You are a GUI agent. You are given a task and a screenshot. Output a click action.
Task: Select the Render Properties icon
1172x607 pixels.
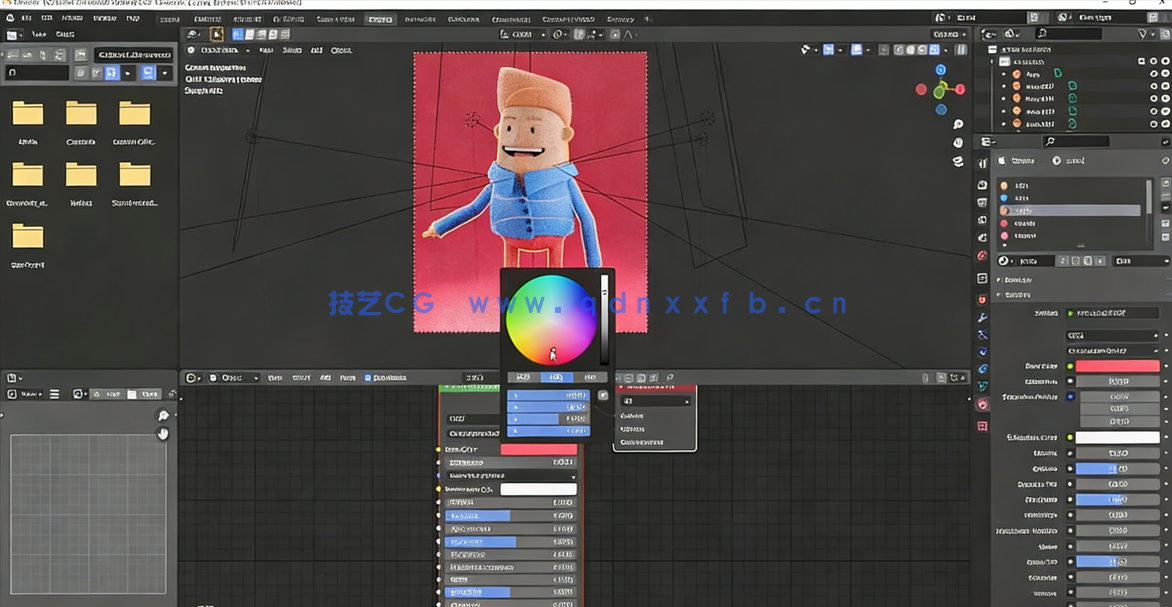point(985,184)
